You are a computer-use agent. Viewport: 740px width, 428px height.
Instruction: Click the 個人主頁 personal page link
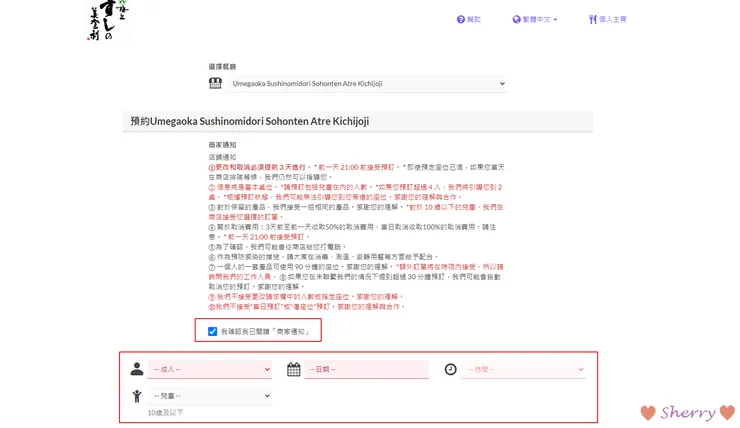click(x=613, y=19)
